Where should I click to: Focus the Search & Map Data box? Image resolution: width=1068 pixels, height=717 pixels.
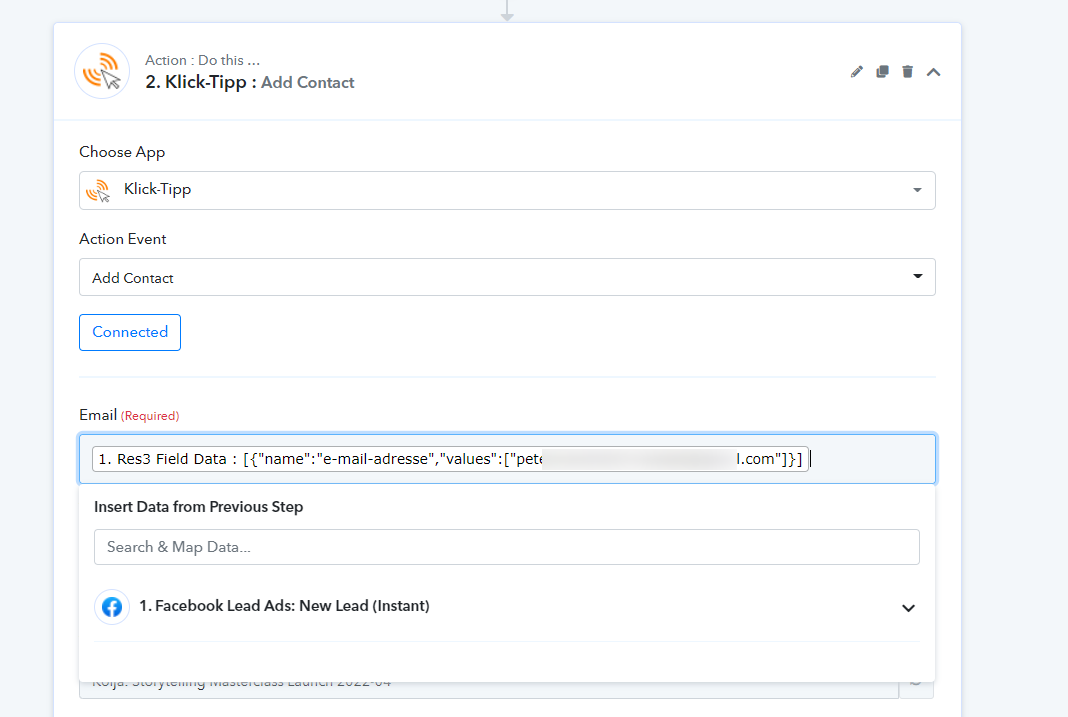[x=507, y=547]
